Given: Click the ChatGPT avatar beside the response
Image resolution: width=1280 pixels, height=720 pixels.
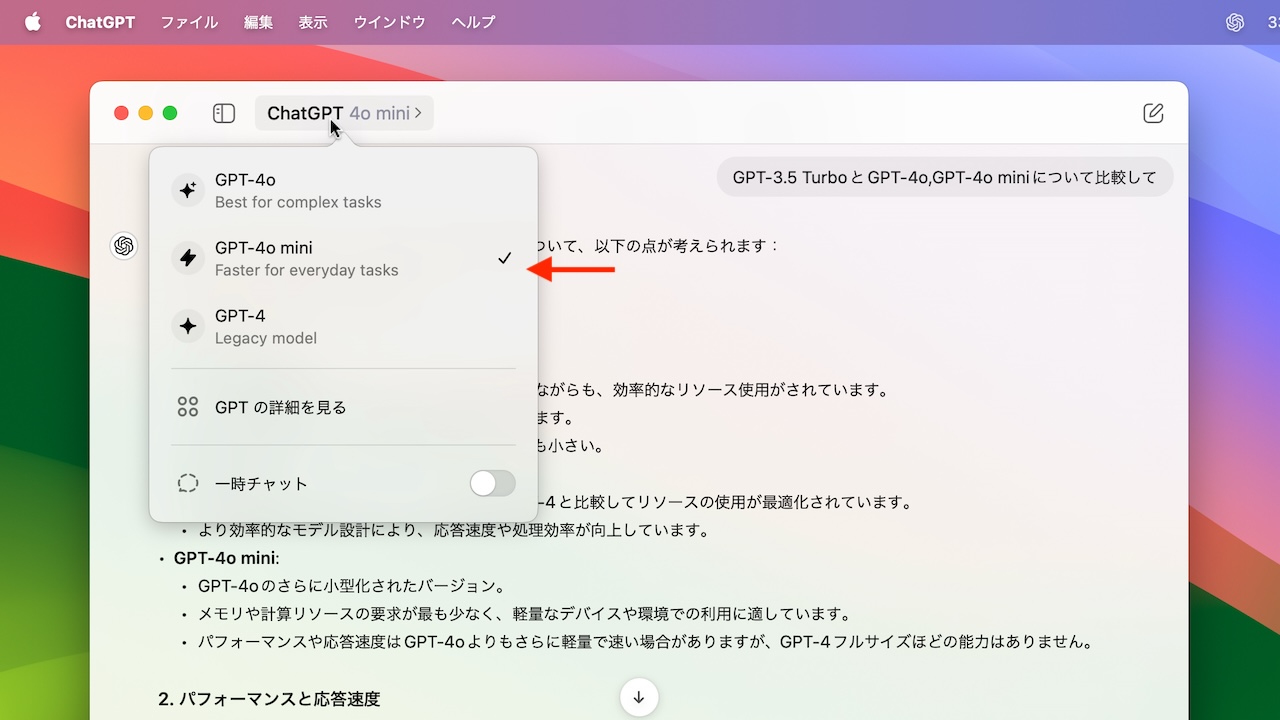Looking at the screenshot, I should pos(124,246).
